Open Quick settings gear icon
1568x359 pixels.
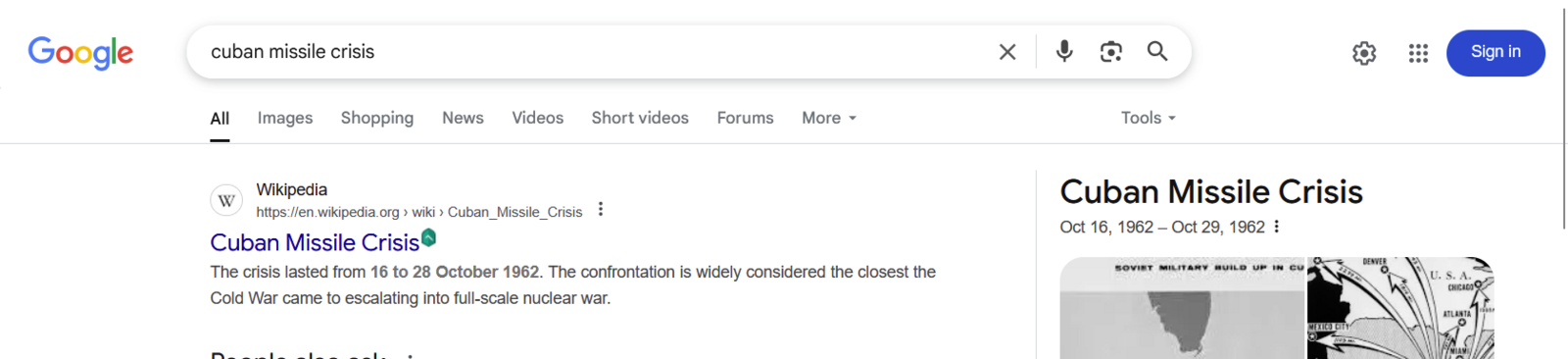click(x=1364, y=53)
